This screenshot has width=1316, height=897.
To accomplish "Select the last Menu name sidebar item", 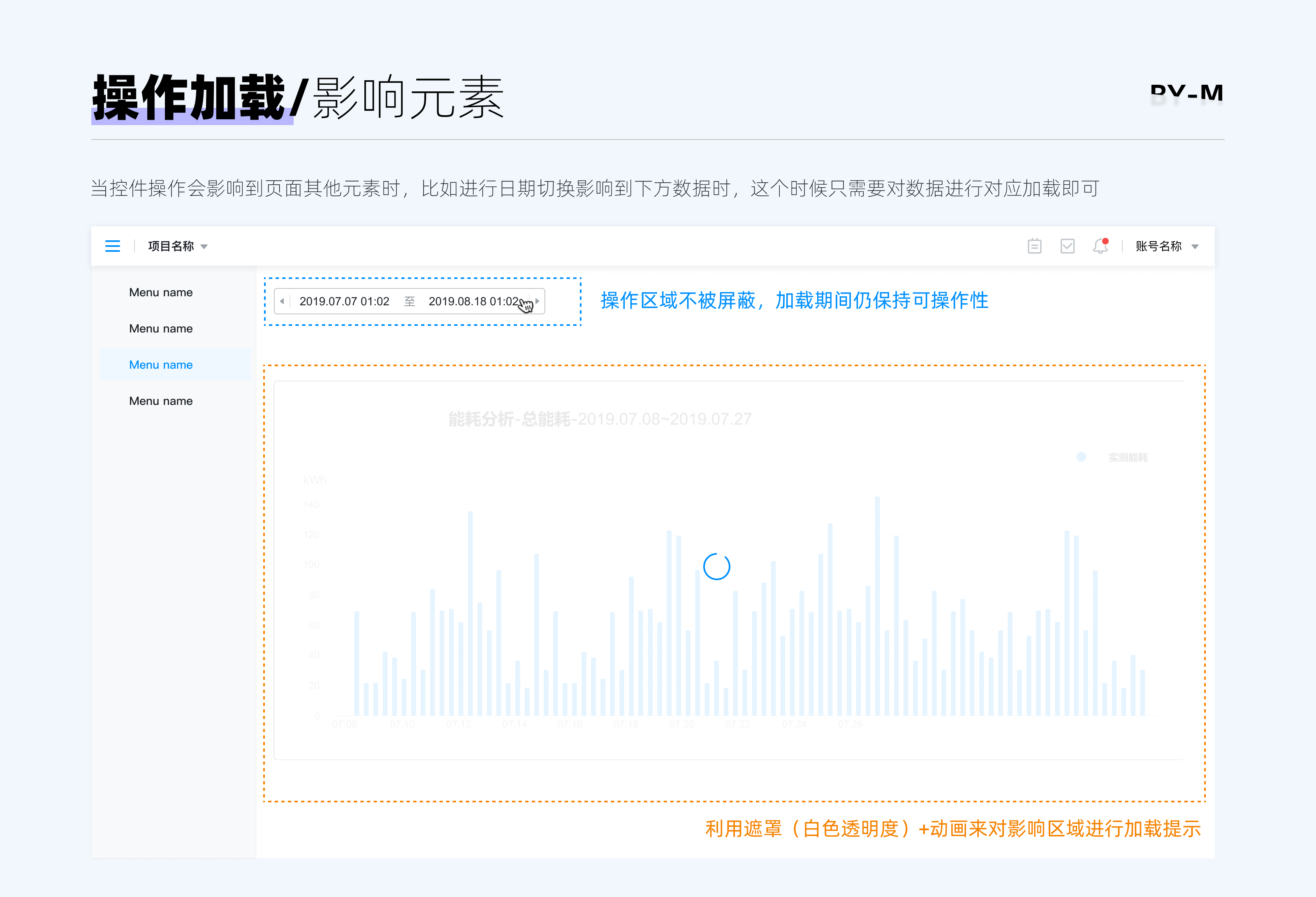I will coord(161,401).
